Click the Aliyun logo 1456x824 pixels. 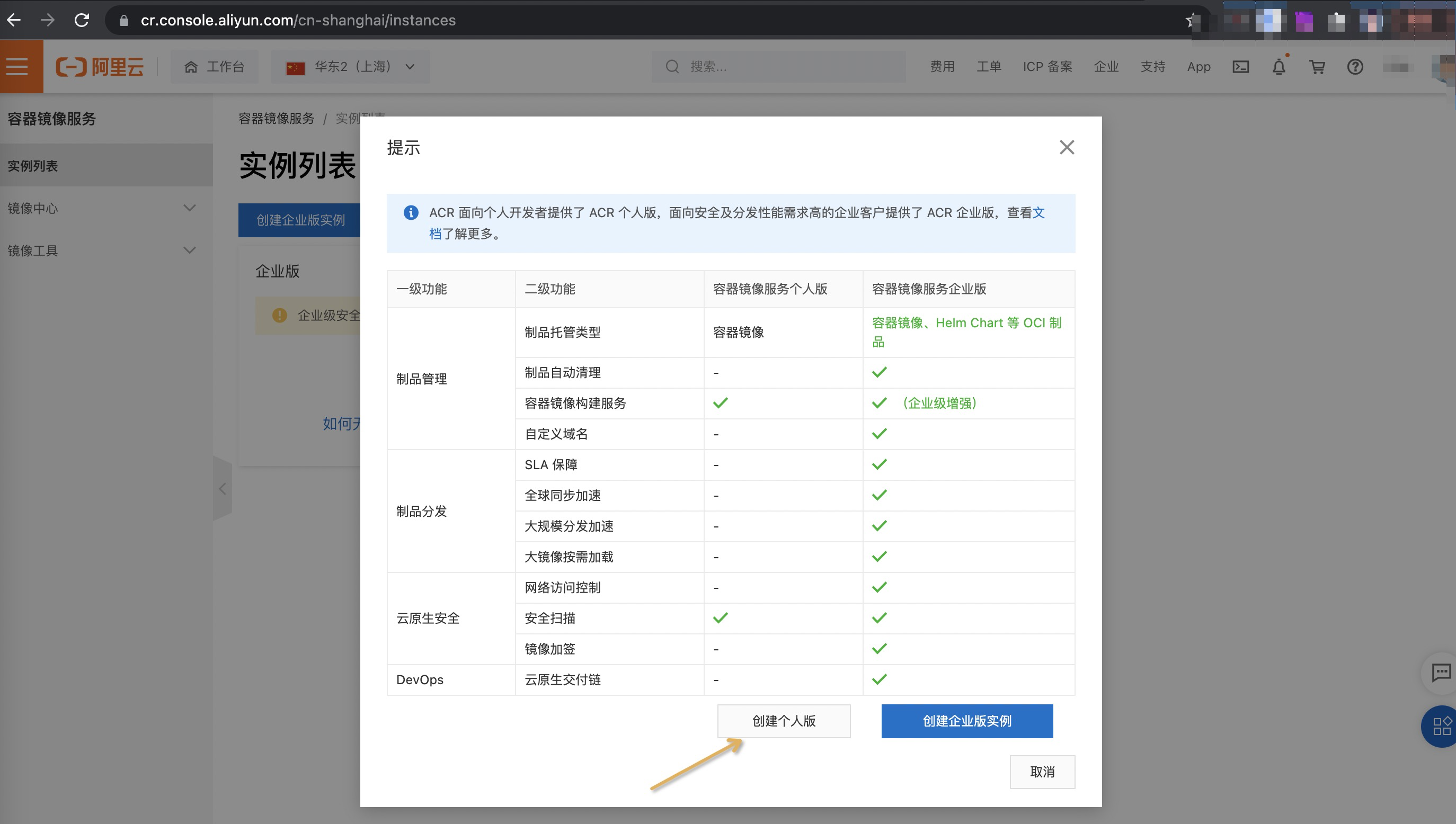pos(99,66)
